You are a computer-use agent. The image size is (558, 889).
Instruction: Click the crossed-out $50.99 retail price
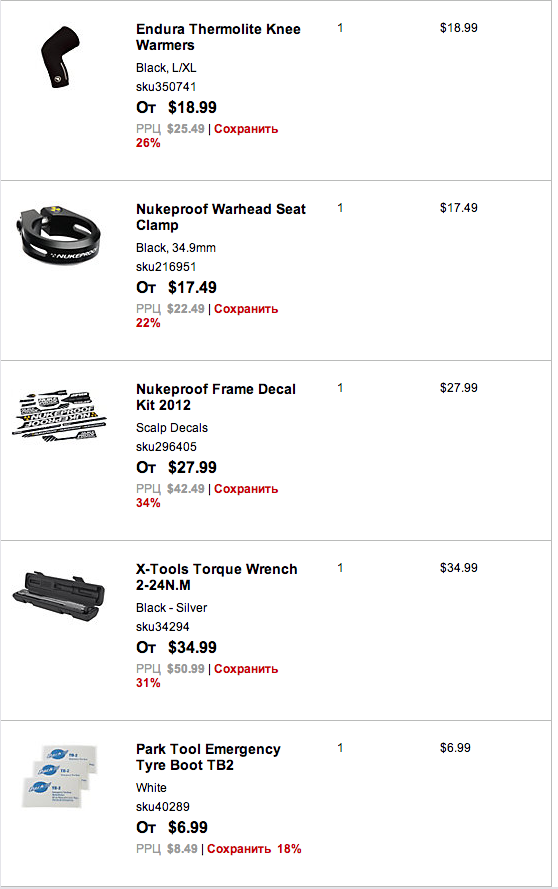coord(185,668)
